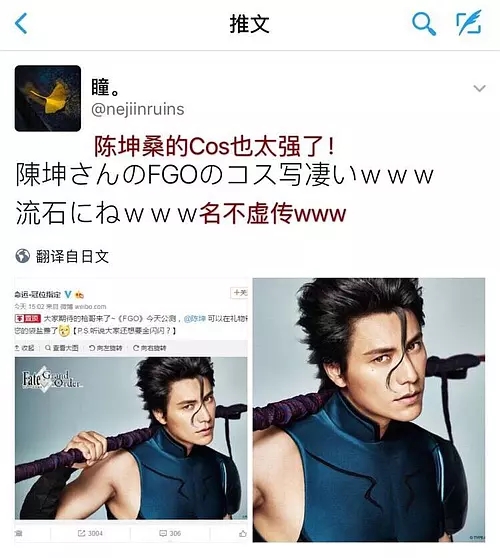Go back using the left arrow
This screenshot has width=500, height=558.
click(x=21, y=23)
